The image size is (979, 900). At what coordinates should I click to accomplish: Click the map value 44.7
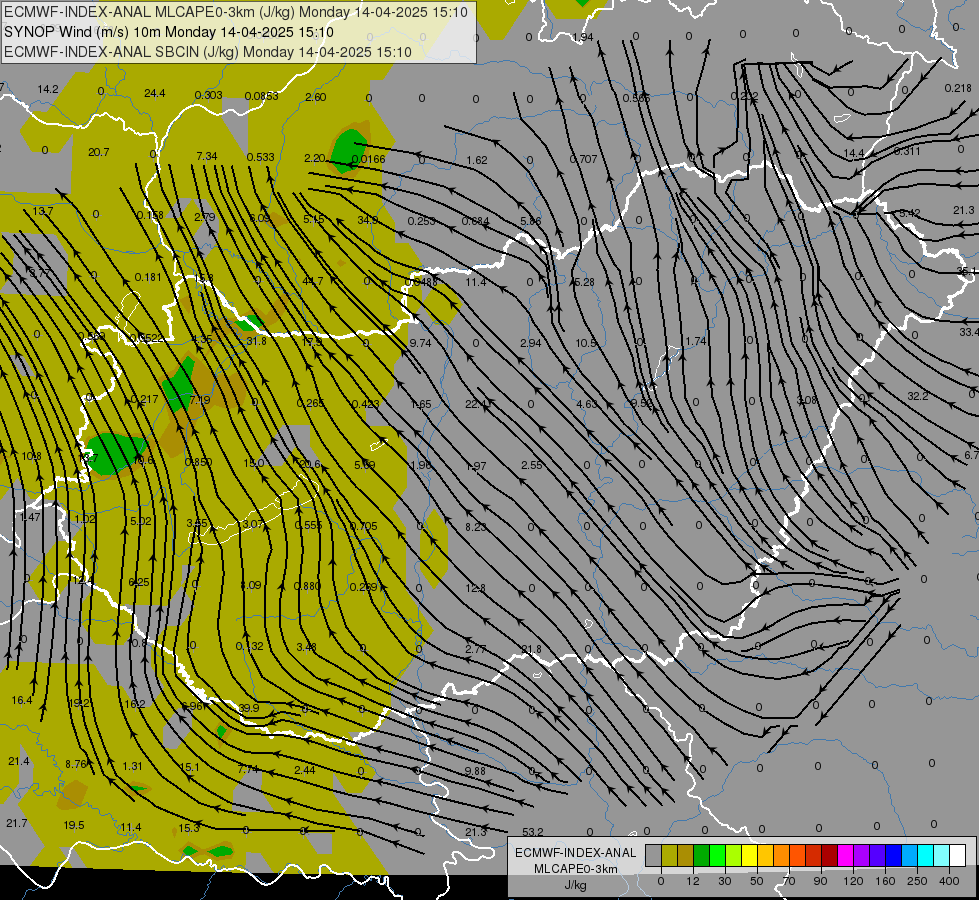click(x=313, y=281)
